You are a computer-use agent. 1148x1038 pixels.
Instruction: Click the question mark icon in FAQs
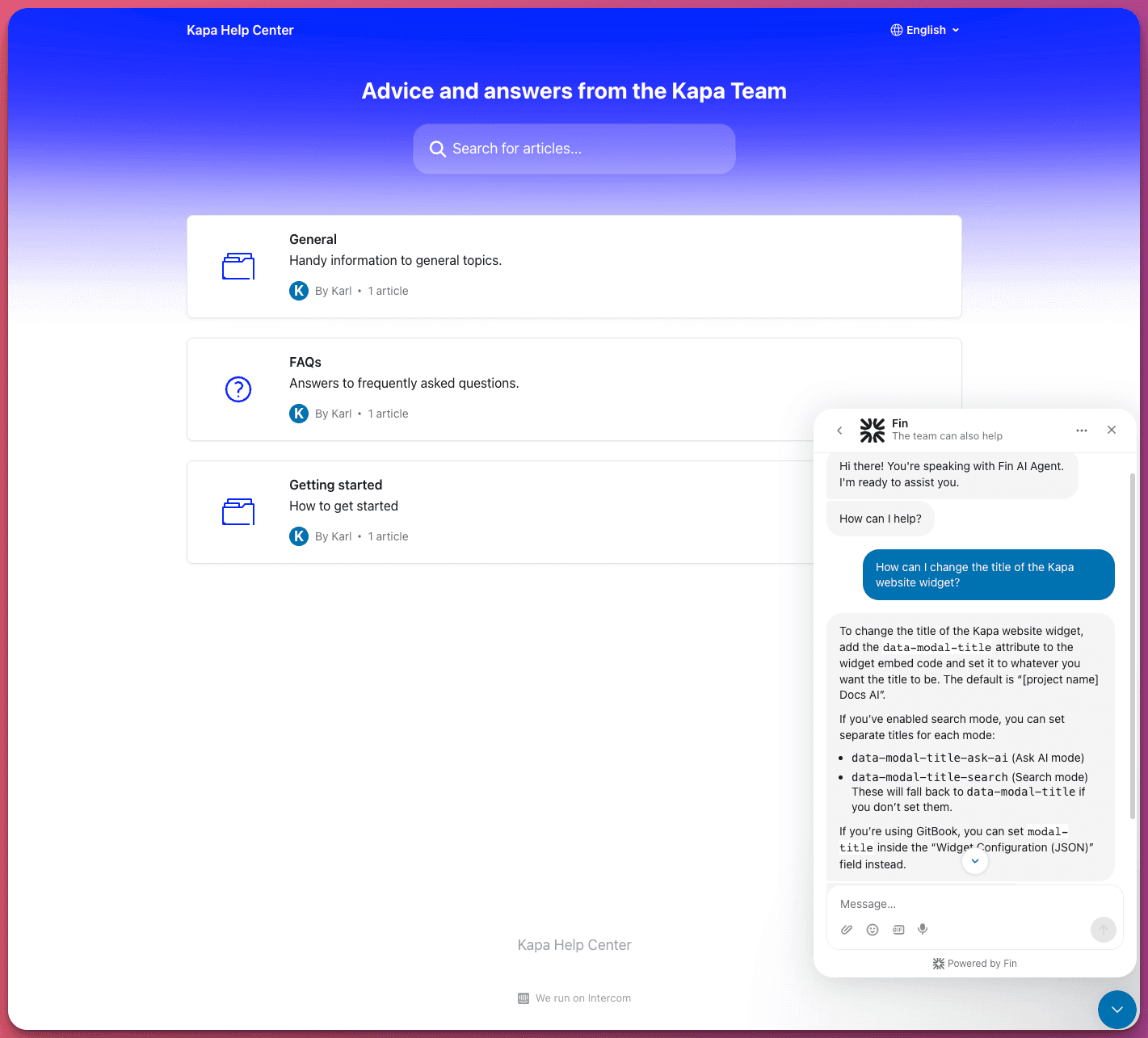238,389
